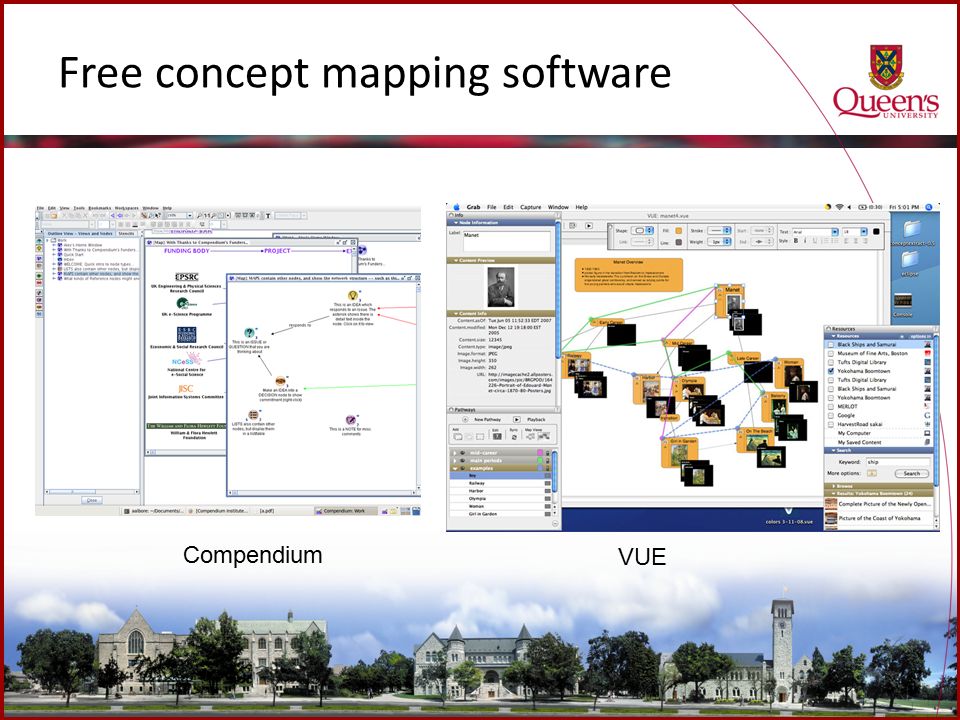Click the Question node icon in Compendium map
The height and width of the screenshot is (720, 960).
[249, 333]
